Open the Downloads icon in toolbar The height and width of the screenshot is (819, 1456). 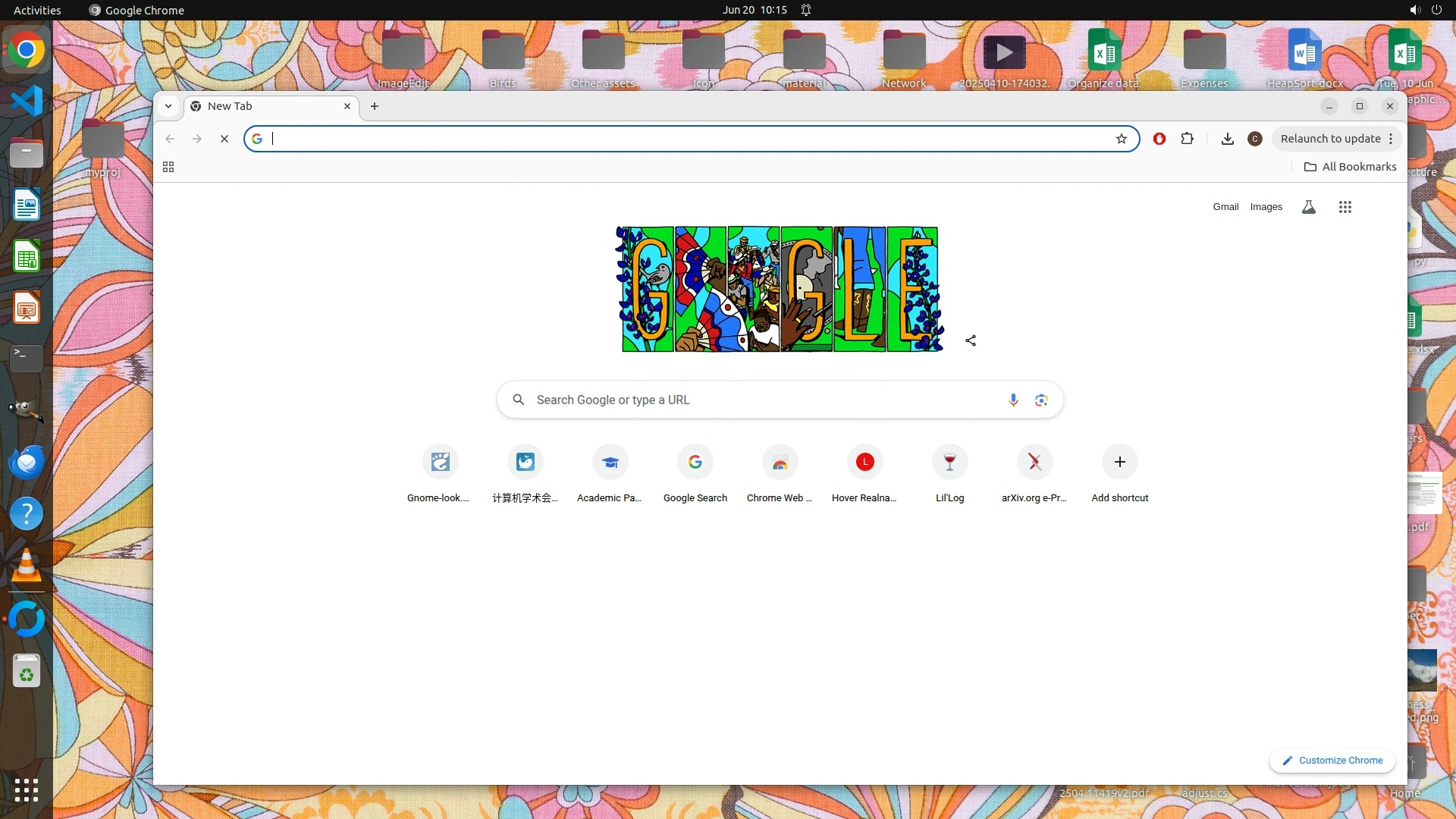1228,139
